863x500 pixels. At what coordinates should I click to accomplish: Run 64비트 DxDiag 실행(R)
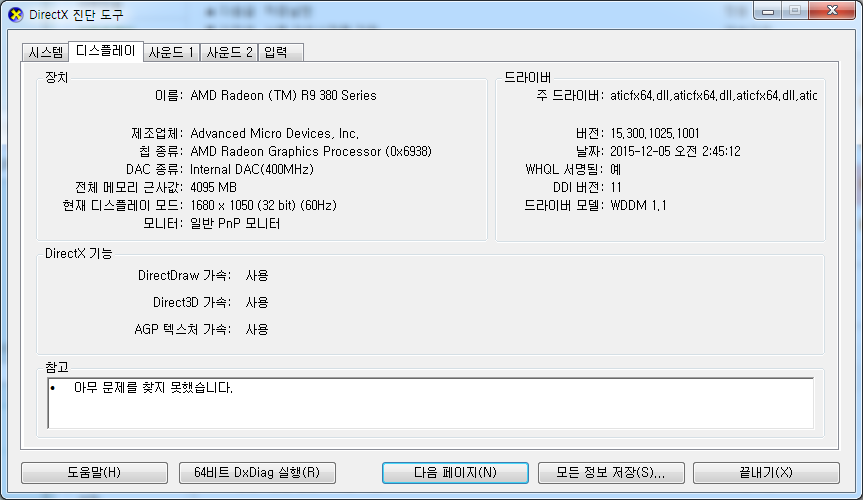click(x=257, y=472)
